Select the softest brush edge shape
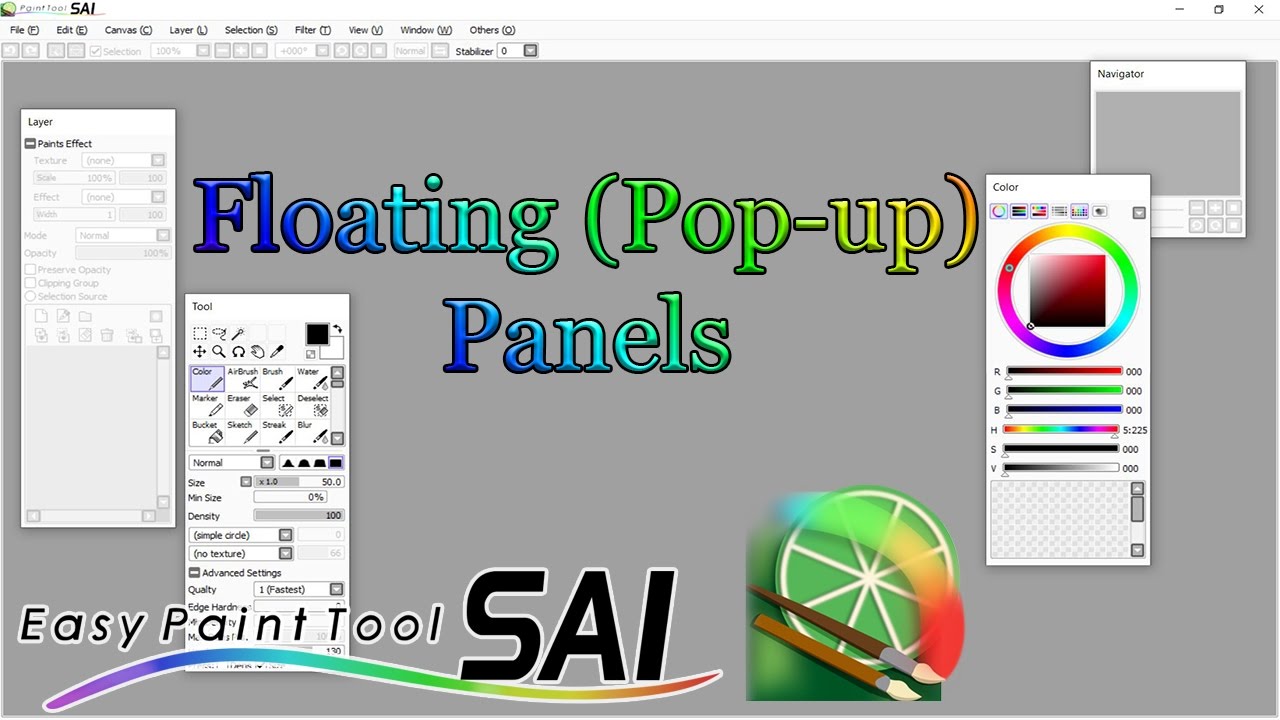Screen dimensions: 1280x720 point(288,463)
